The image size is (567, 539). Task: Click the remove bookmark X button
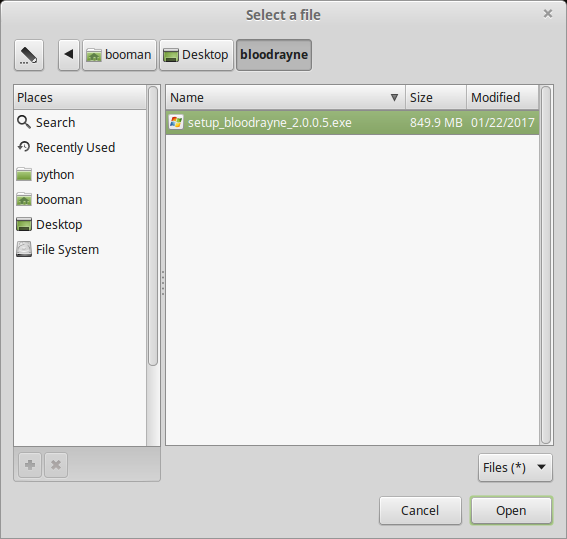coord(56,465)
